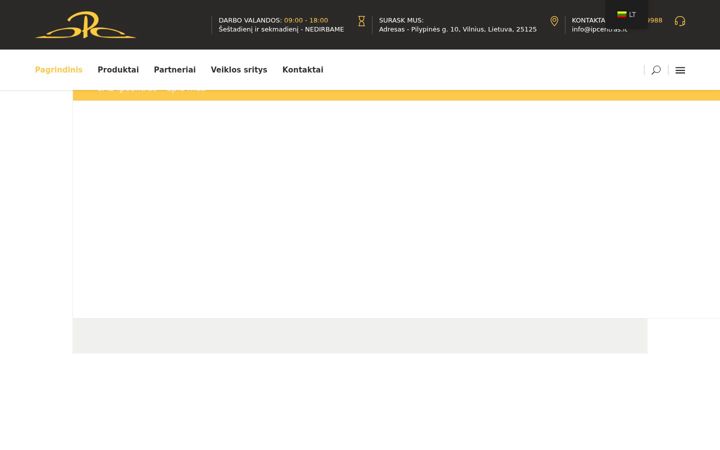The width and height of the screenshot is (720, 450).
Task: Open the Veiklos sritys menu item
Action: coord(239,70)
